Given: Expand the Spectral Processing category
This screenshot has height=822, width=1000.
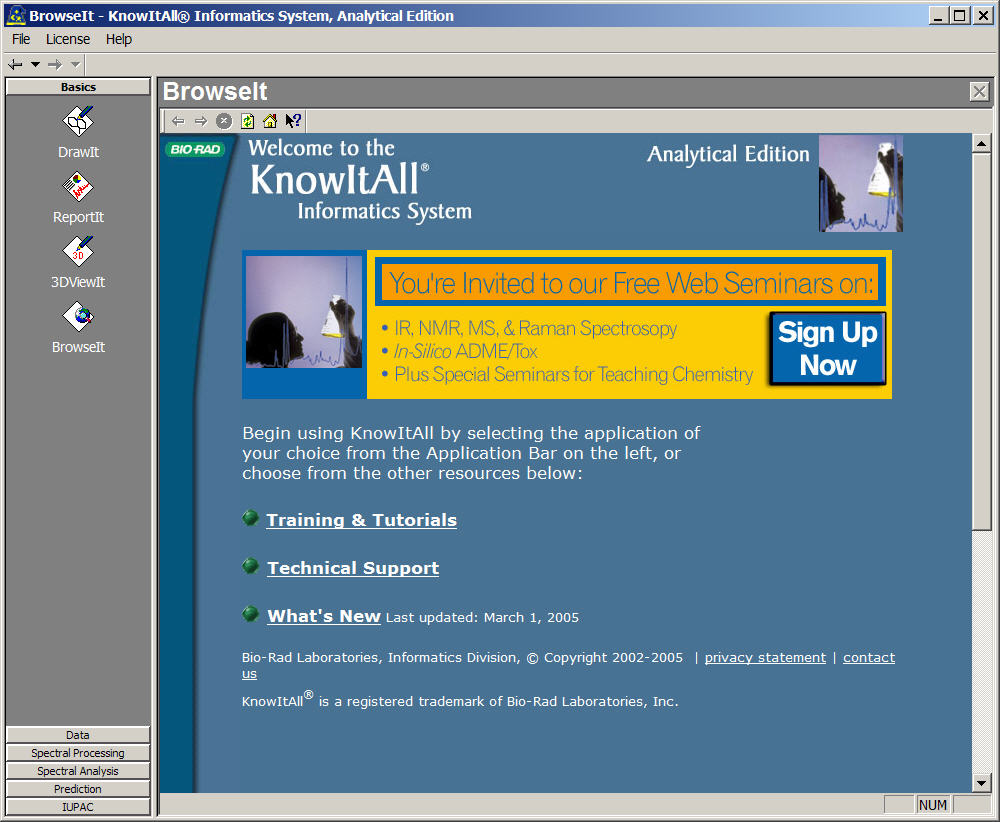Looking at the screenshot, I should [78, 752].
